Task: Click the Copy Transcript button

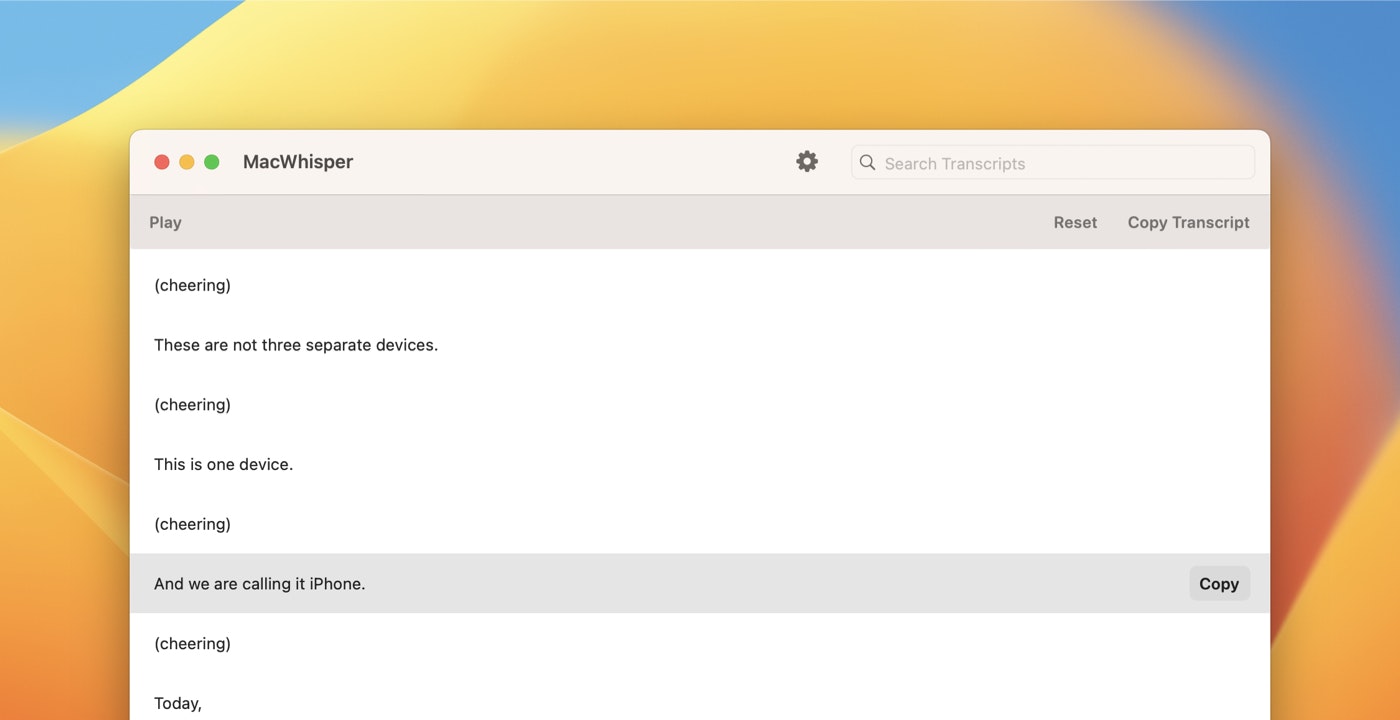Action: (x=1188, y=222)
